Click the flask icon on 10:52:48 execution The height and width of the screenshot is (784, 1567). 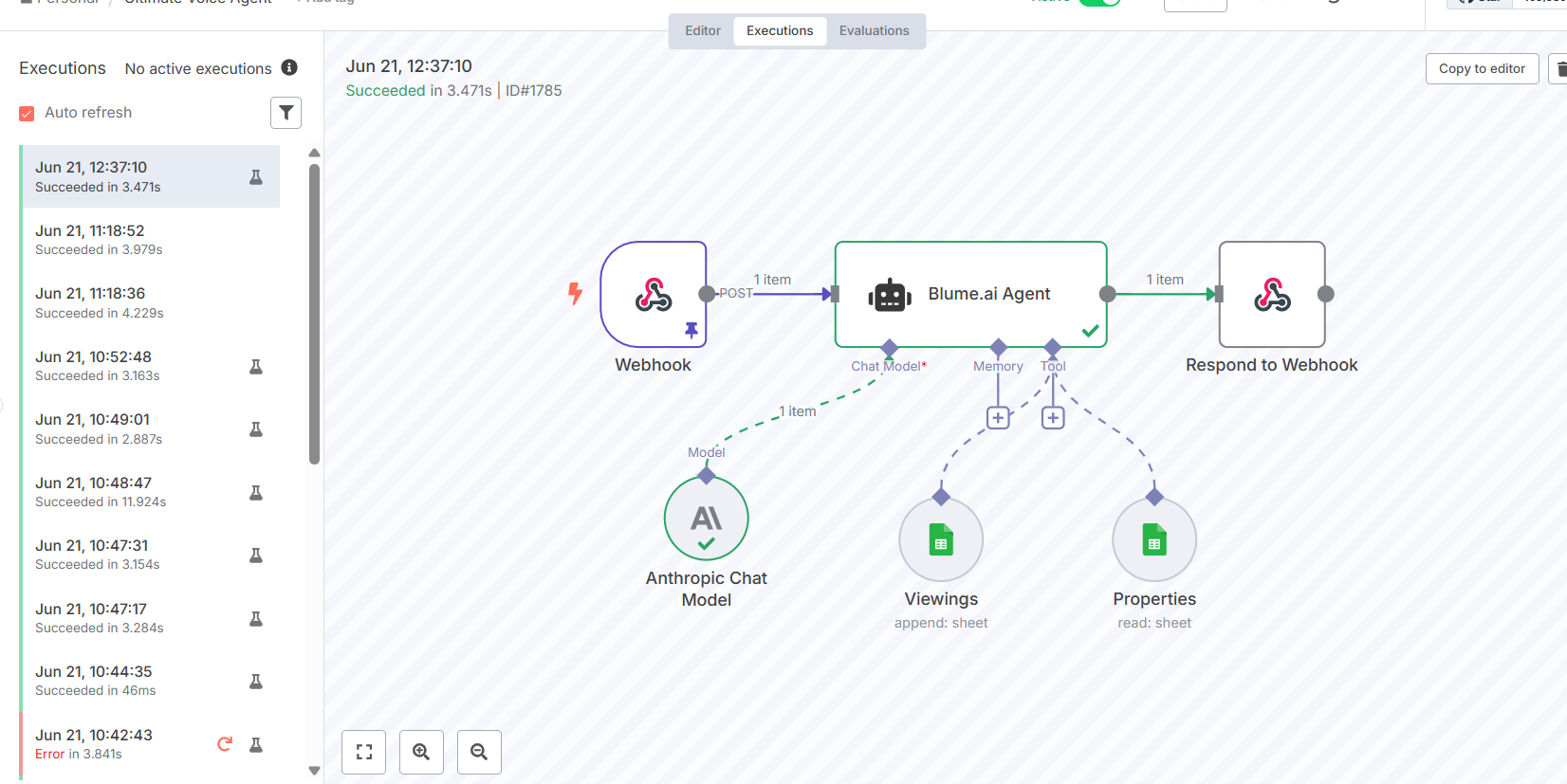tap(256, 366)
